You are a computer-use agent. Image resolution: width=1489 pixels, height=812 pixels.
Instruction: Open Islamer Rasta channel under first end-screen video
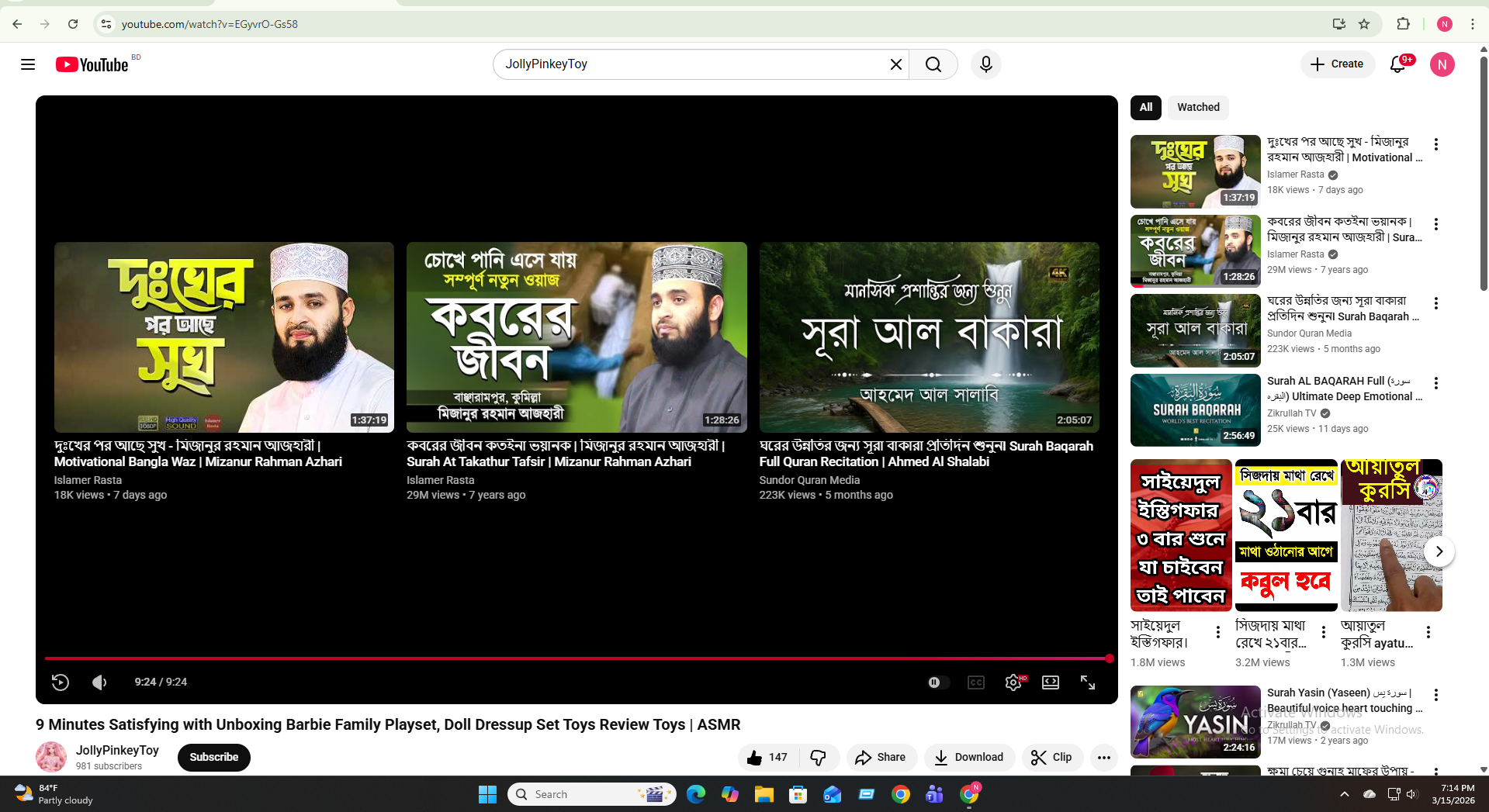[88, 480]
